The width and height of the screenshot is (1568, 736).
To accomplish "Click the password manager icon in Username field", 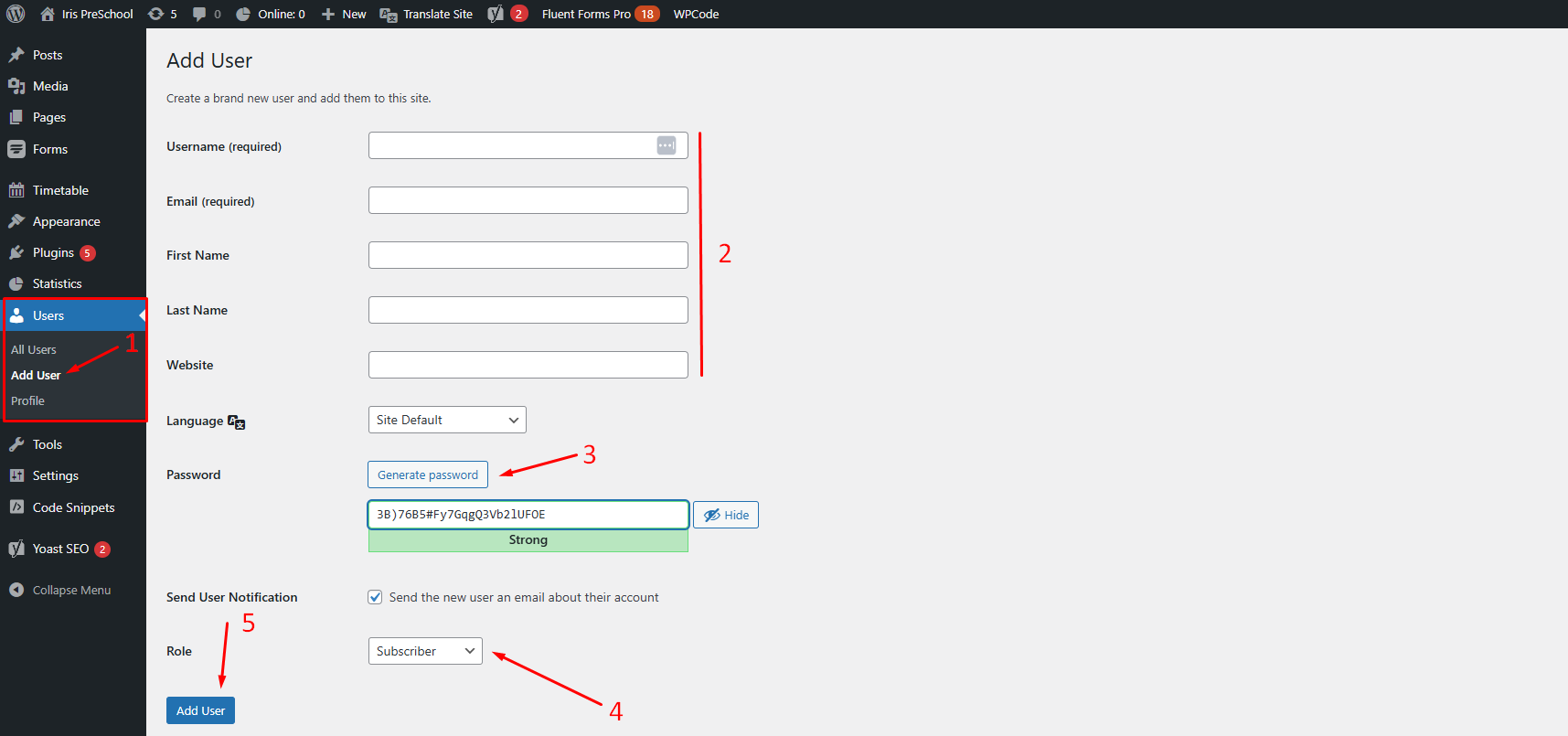I will coord(667,145).
